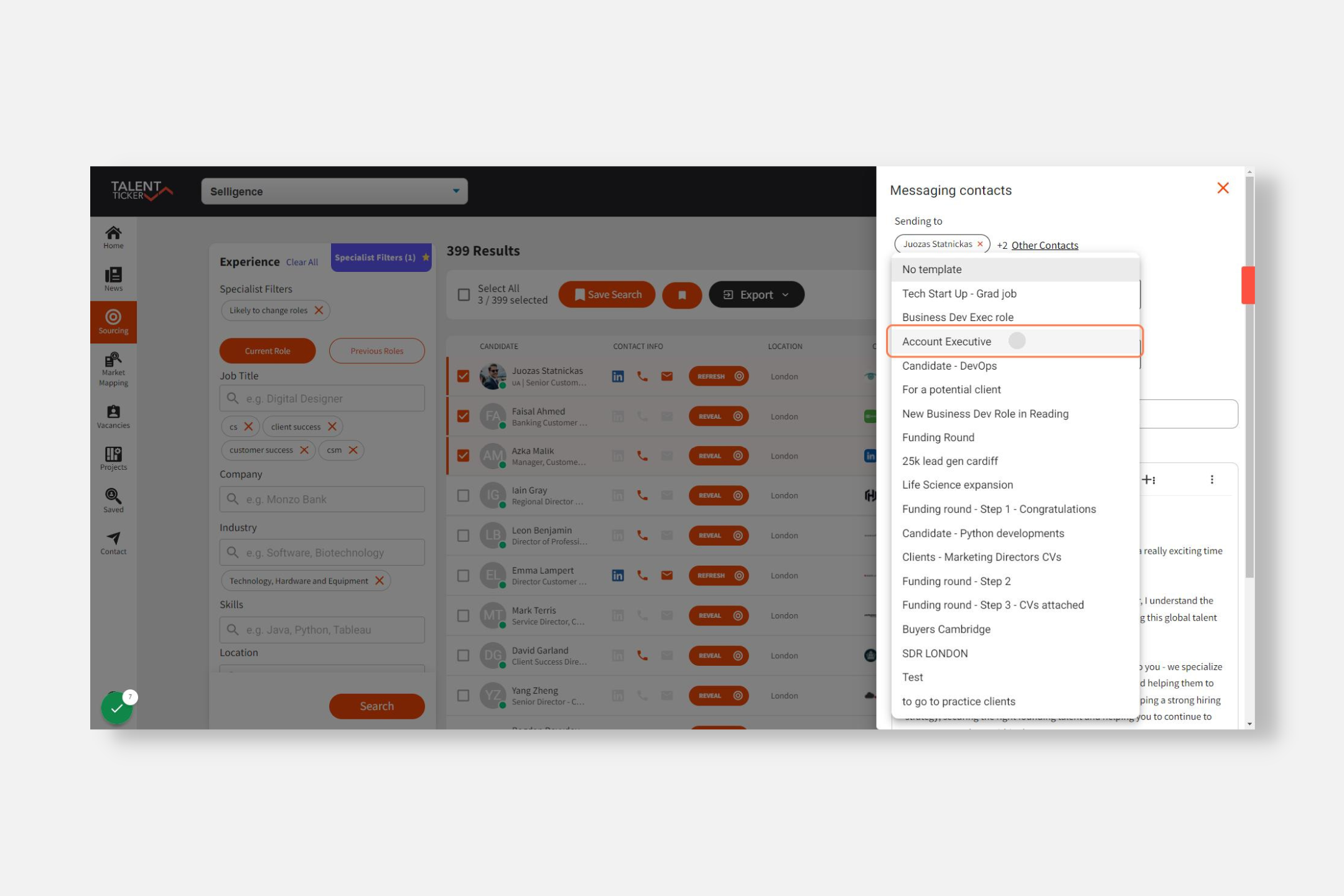The image size is (1344, 896).
Task: Click Iain Gray phone icon
Action: pyautogui.click(x=642, y=496)
